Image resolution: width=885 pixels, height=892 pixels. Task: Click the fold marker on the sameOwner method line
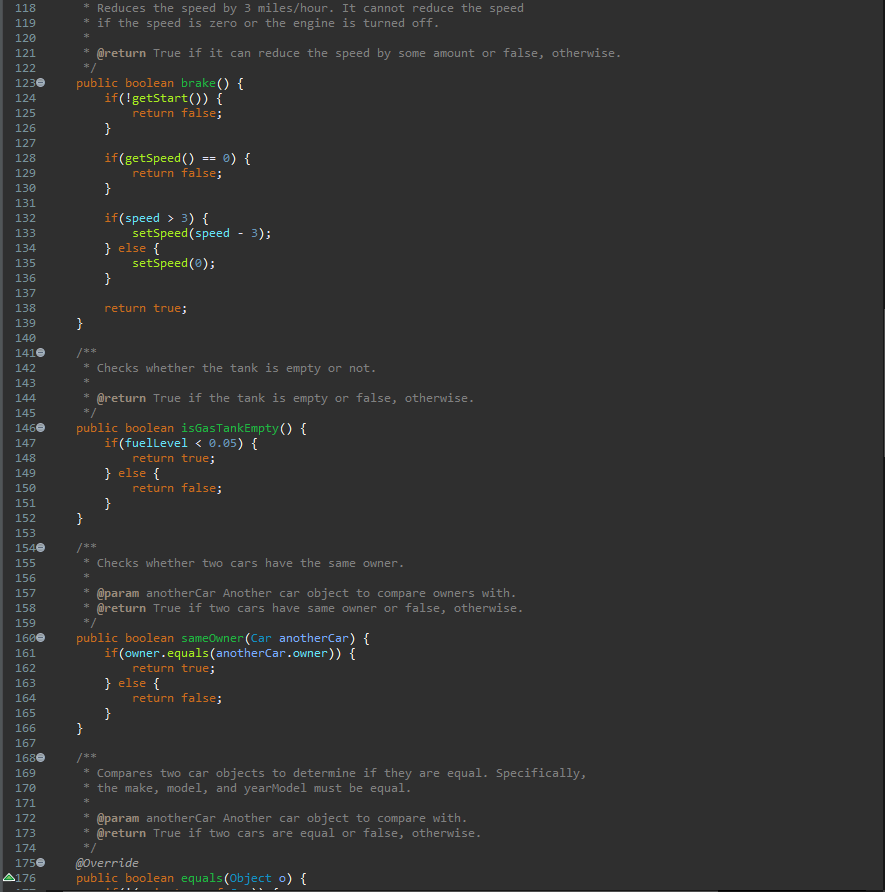click(x=41, y=637)
